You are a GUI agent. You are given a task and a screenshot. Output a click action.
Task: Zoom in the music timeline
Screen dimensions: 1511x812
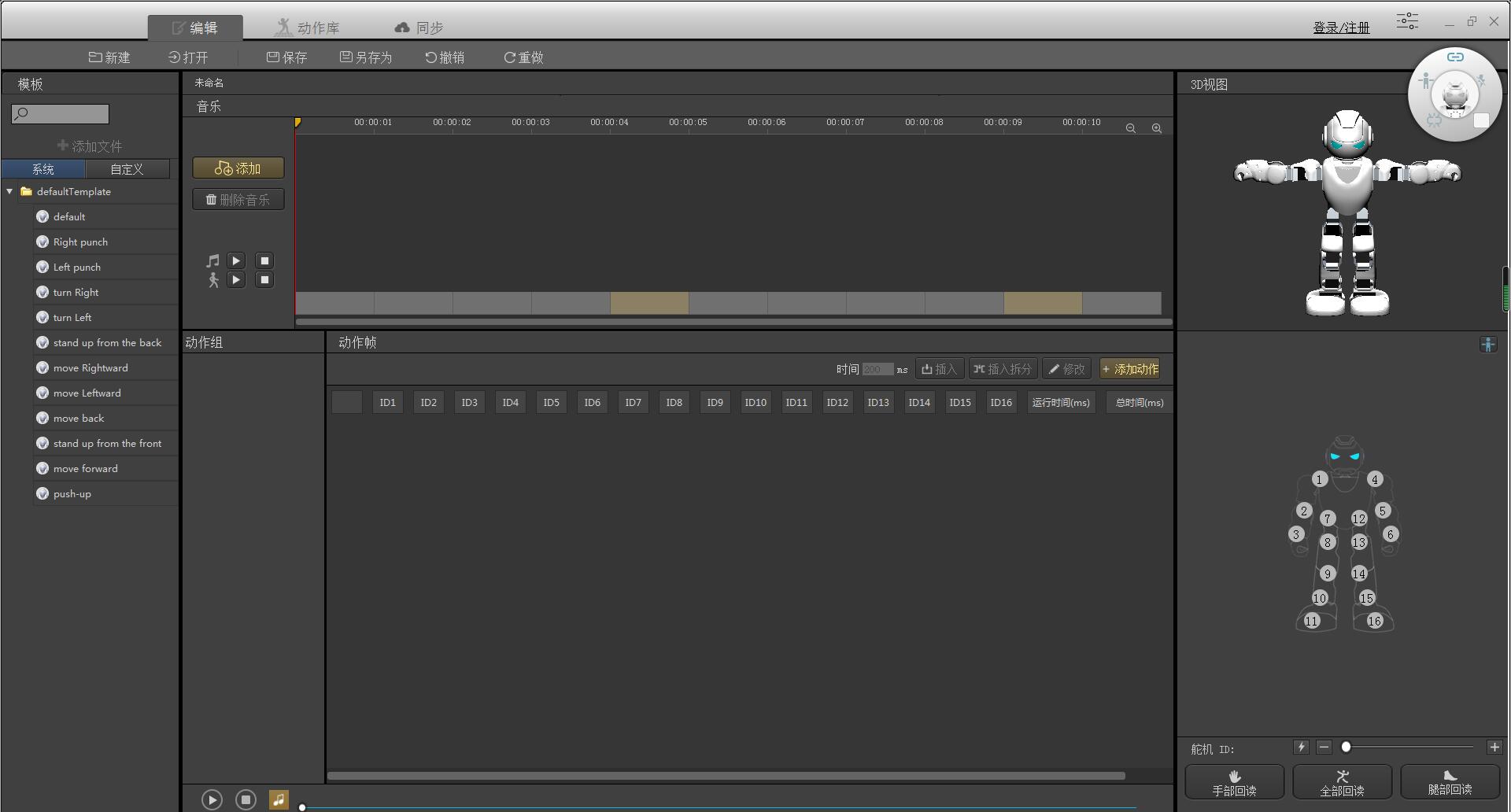point(1156,128)
